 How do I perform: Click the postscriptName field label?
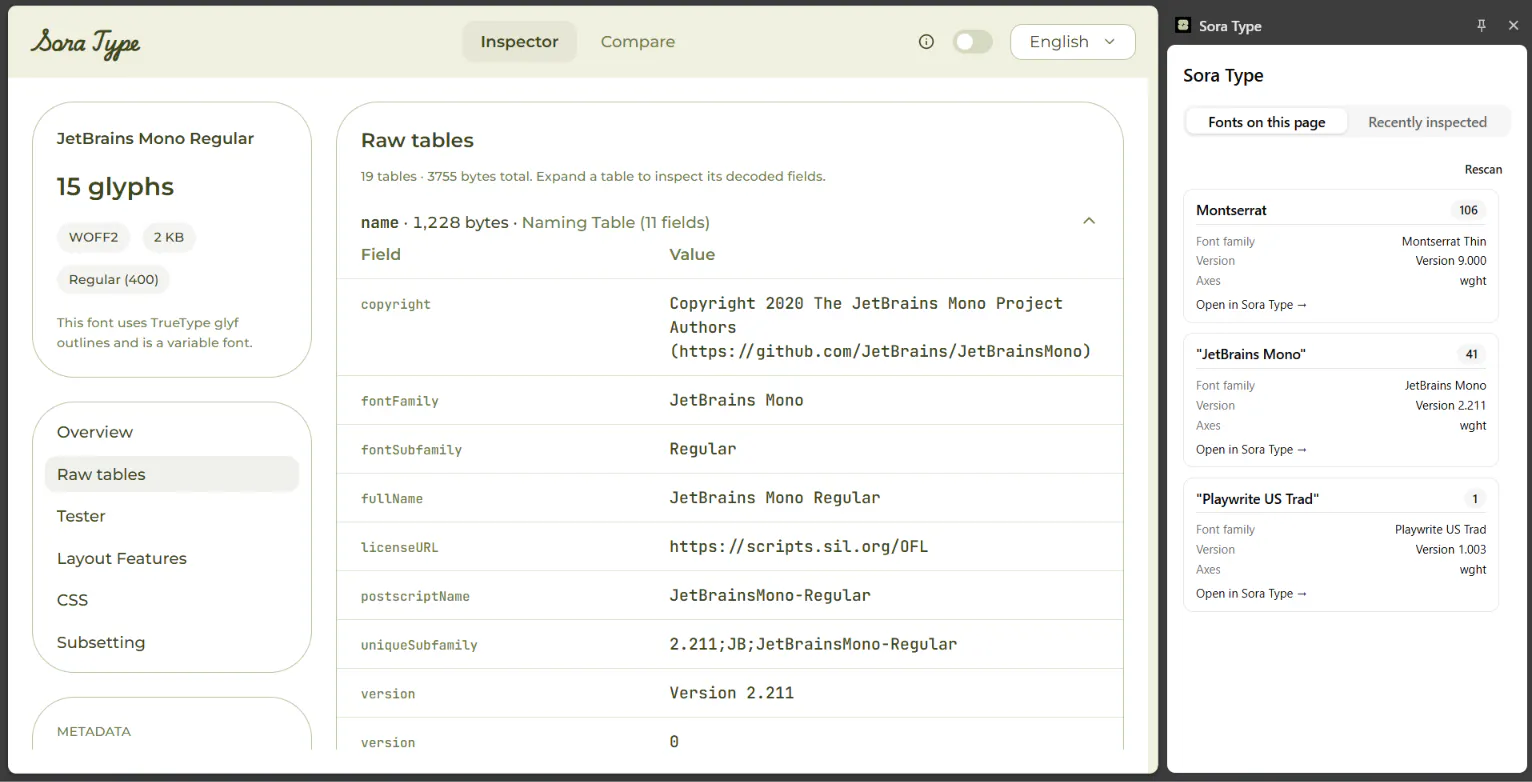click(415, 596)
